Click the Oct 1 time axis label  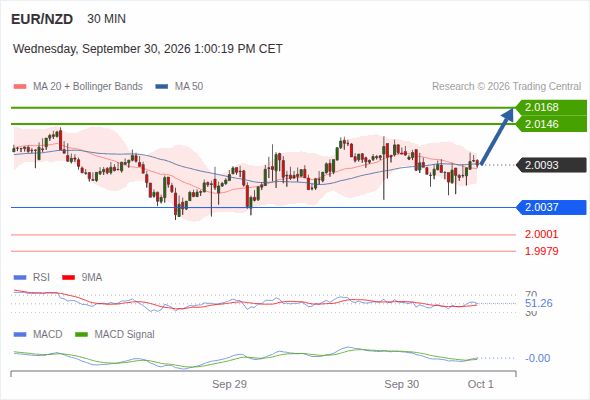click(x=480, y=384)
